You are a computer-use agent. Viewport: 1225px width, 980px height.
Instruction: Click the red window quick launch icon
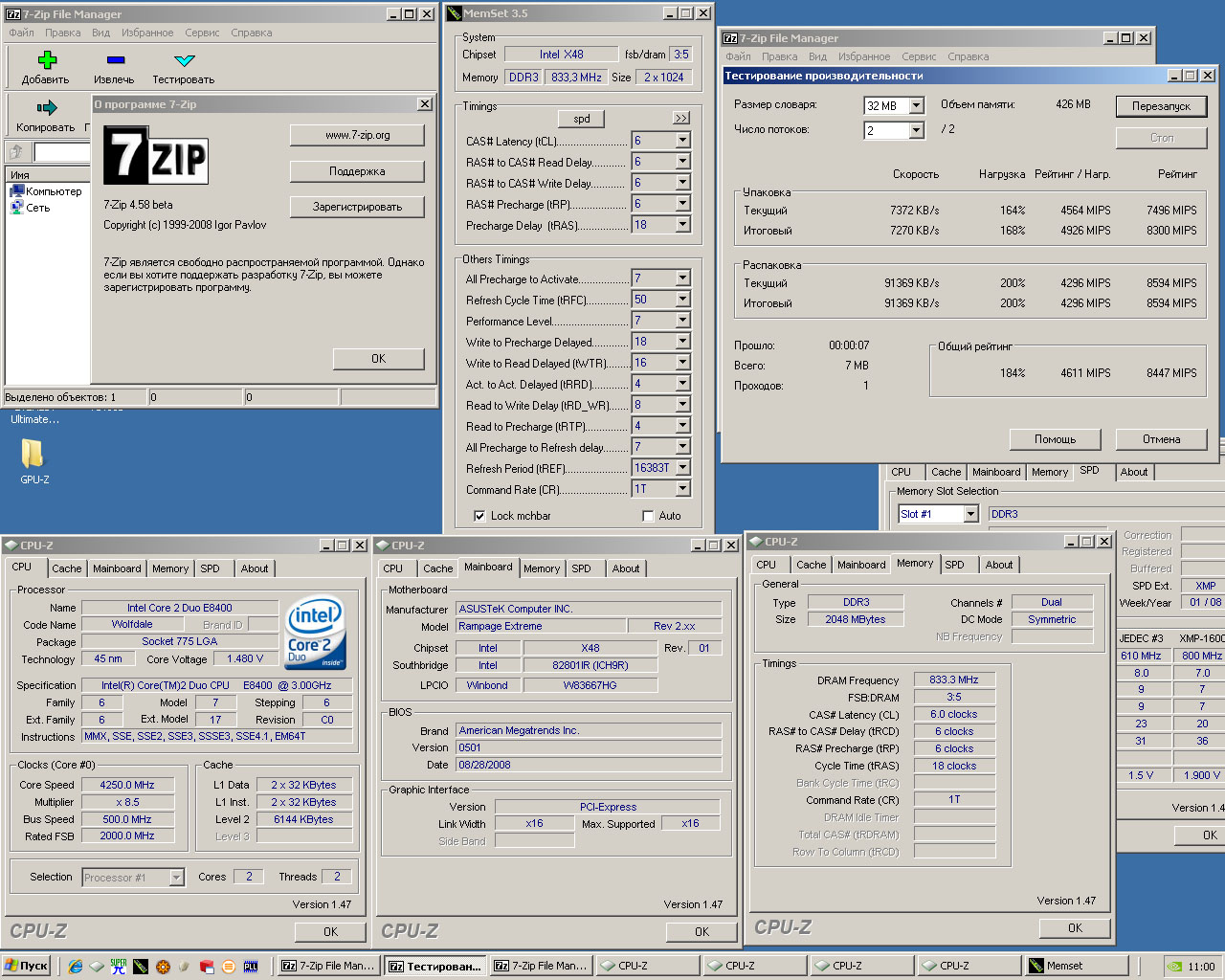click(x=207, y=967)
